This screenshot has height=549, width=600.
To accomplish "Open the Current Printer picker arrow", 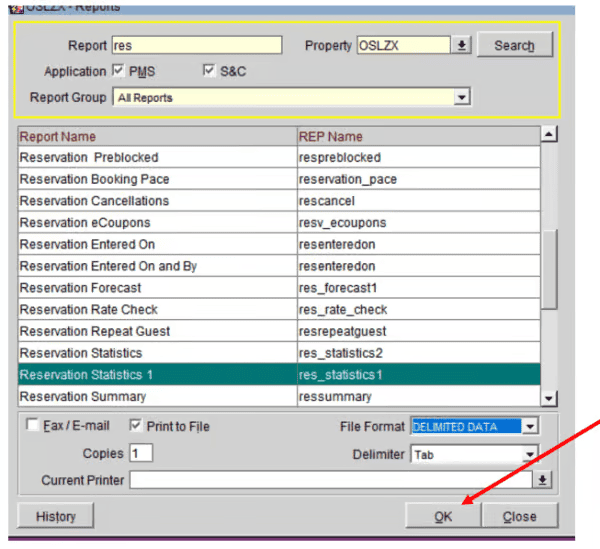I will 543,481.
